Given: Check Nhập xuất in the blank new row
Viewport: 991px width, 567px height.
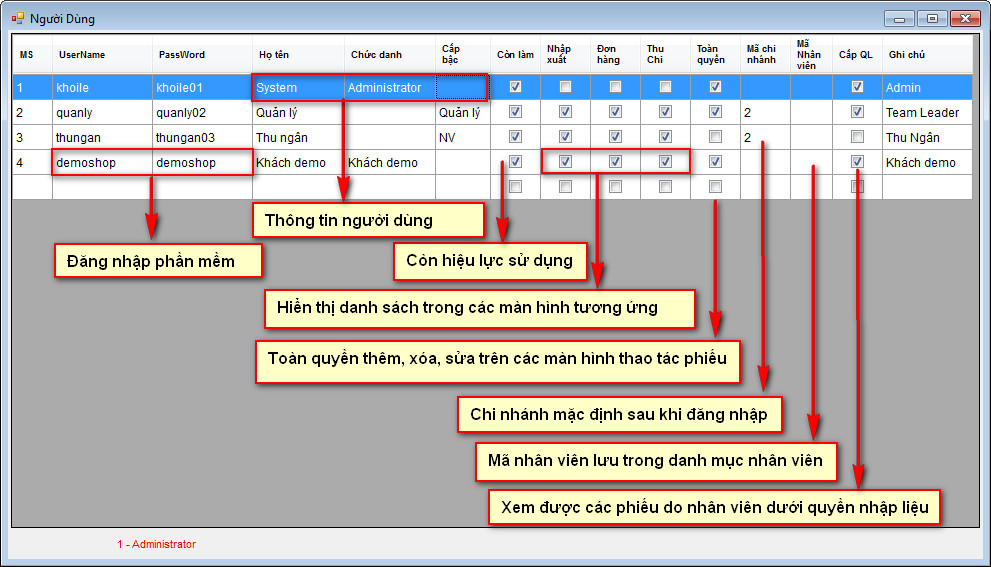Looking at the screenshot, I should [x=565, y=186].
